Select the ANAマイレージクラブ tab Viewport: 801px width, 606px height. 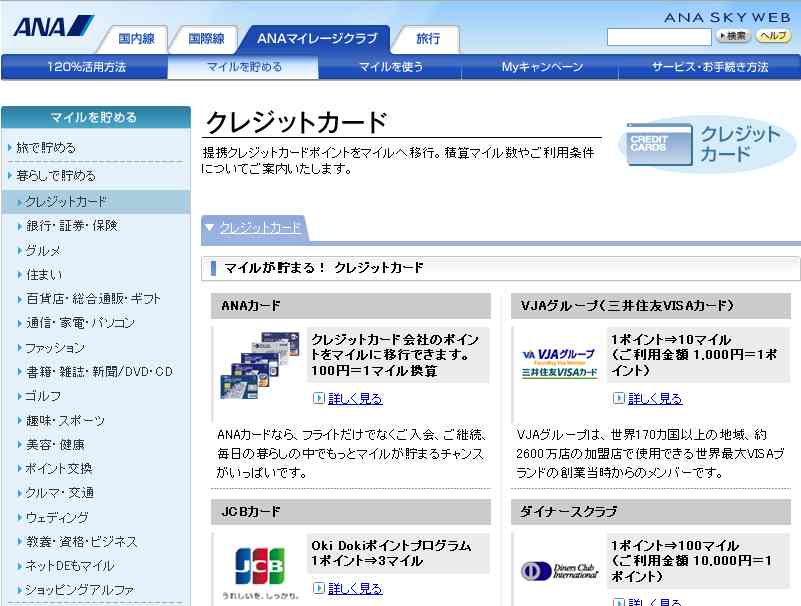(x=317, y=39)
